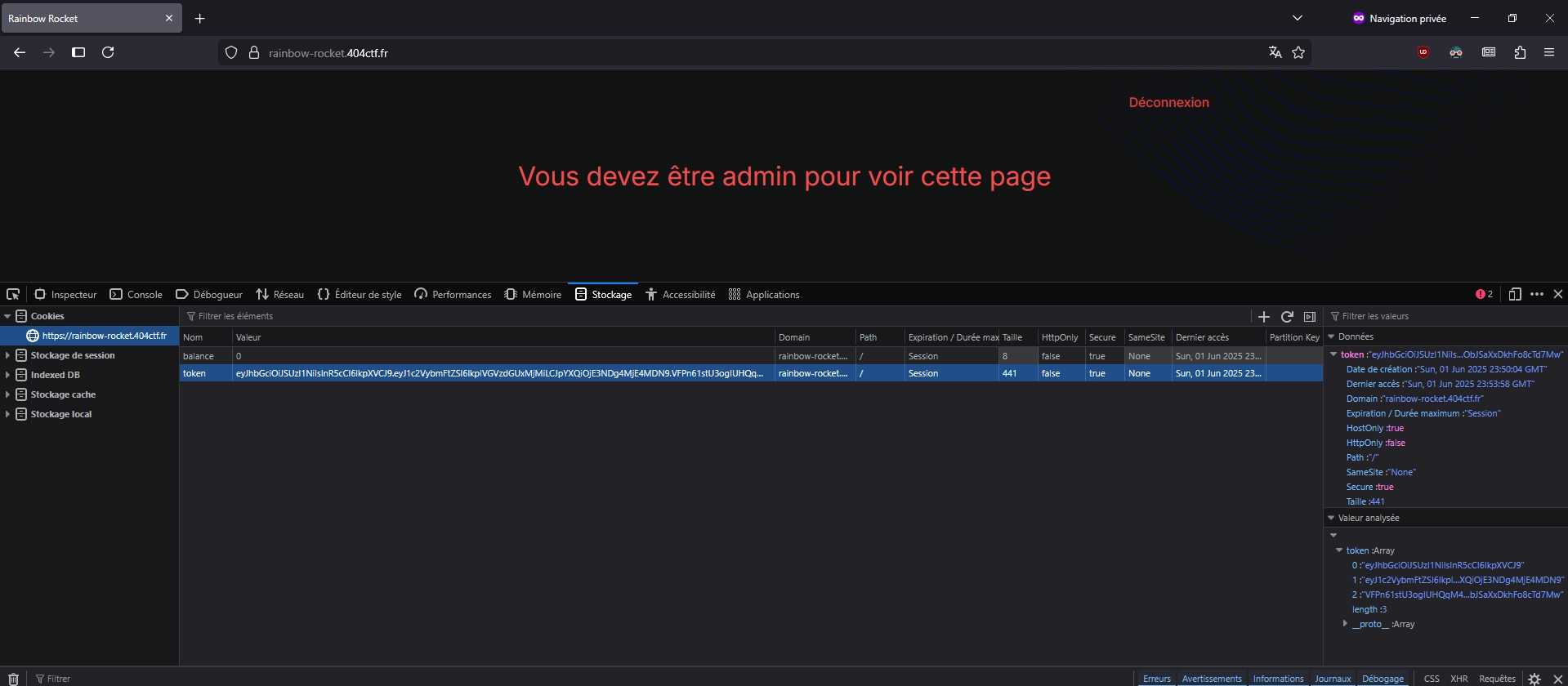1568x686 pixels.
Task: Expand the Stockage local tree node
Action: coord(7,414)
